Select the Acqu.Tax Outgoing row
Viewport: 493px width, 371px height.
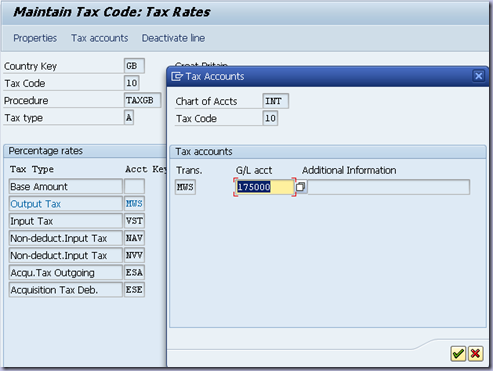(x=66, y=273)
